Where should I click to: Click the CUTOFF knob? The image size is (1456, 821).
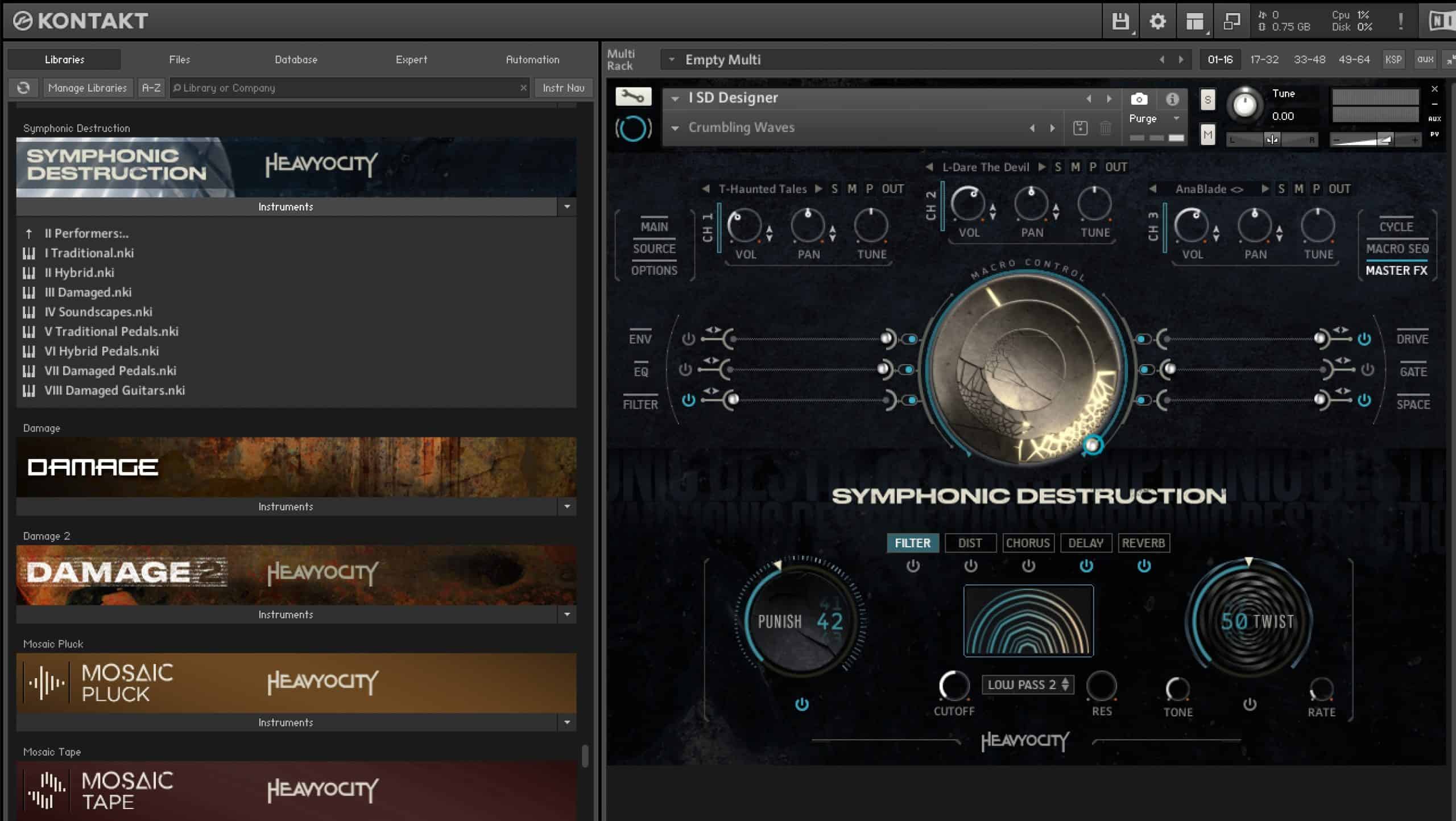(953, 686)
